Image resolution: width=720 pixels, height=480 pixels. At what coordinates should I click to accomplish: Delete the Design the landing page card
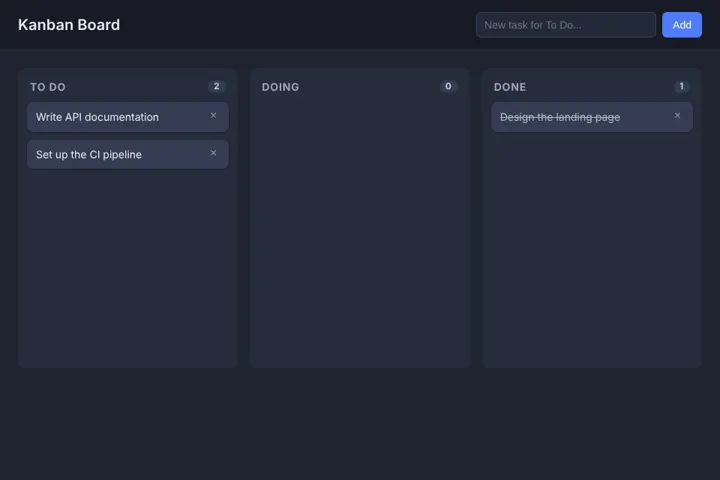click(677, 116)
